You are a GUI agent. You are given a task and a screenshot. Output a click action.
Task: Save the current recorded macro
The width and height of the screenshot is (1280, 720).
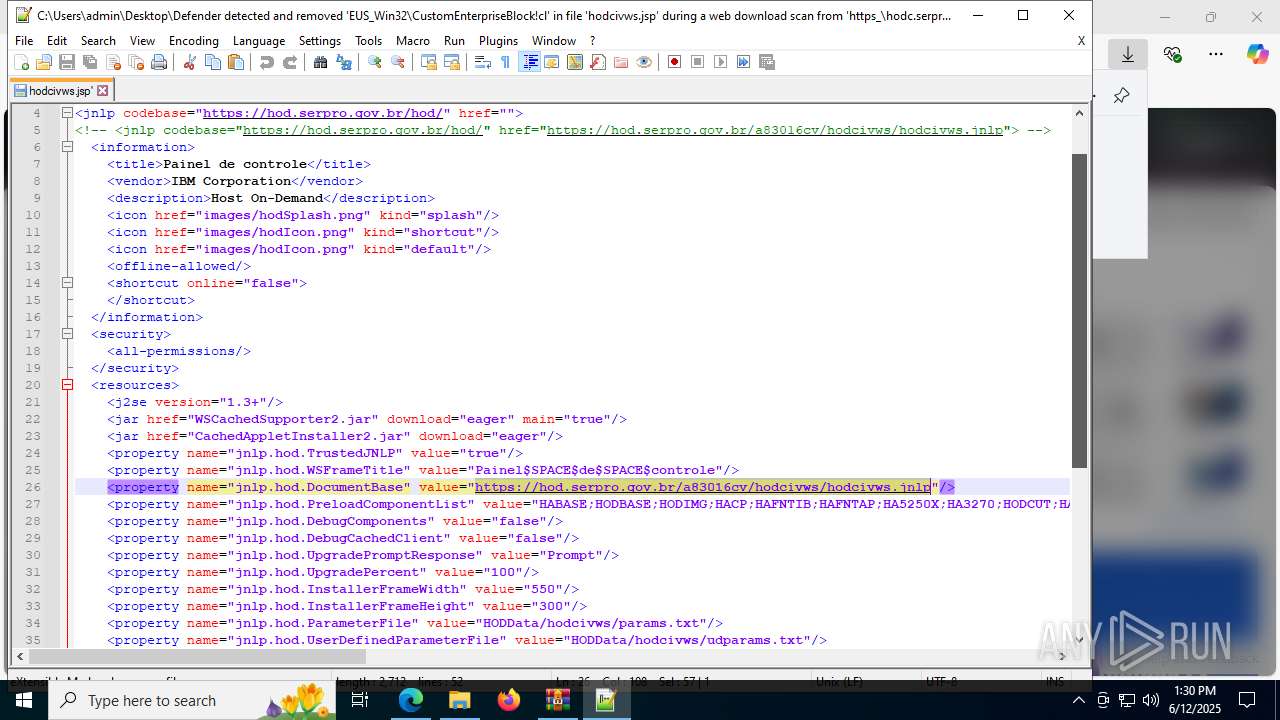[767, 62]
